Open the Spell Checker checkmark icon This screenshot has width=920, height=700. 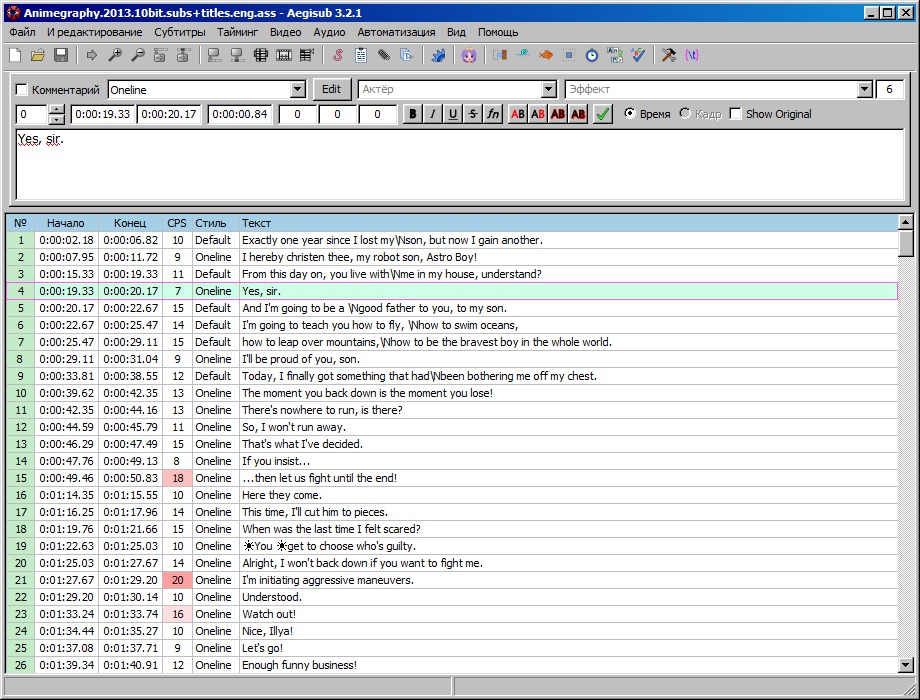(x=638, y=55)
